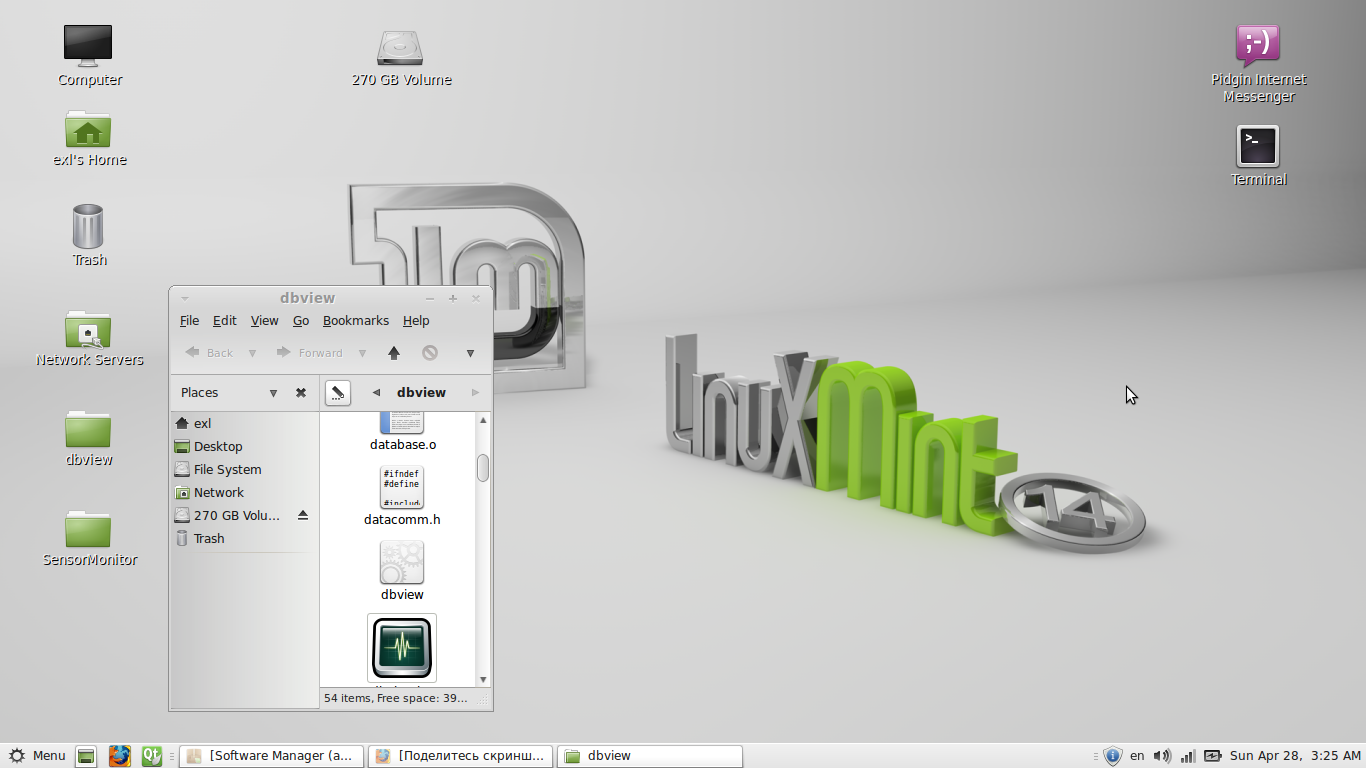1366x768 pixels.
Task: Launch the Terminal desktop shortcut
Action: (x=1258, y=146)
